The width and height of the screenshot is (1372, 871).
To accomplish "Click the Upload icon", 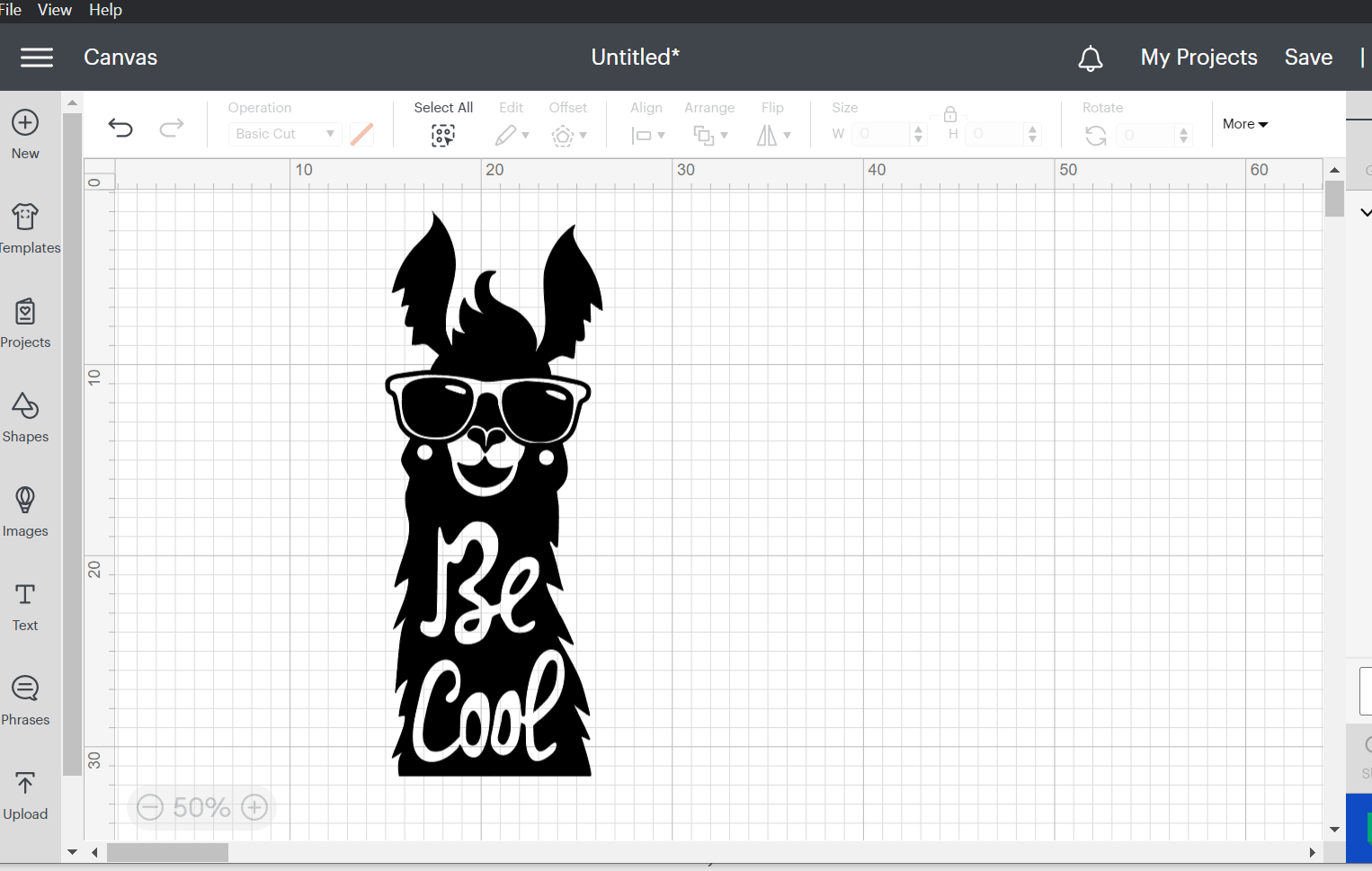I will click(25, 783).
